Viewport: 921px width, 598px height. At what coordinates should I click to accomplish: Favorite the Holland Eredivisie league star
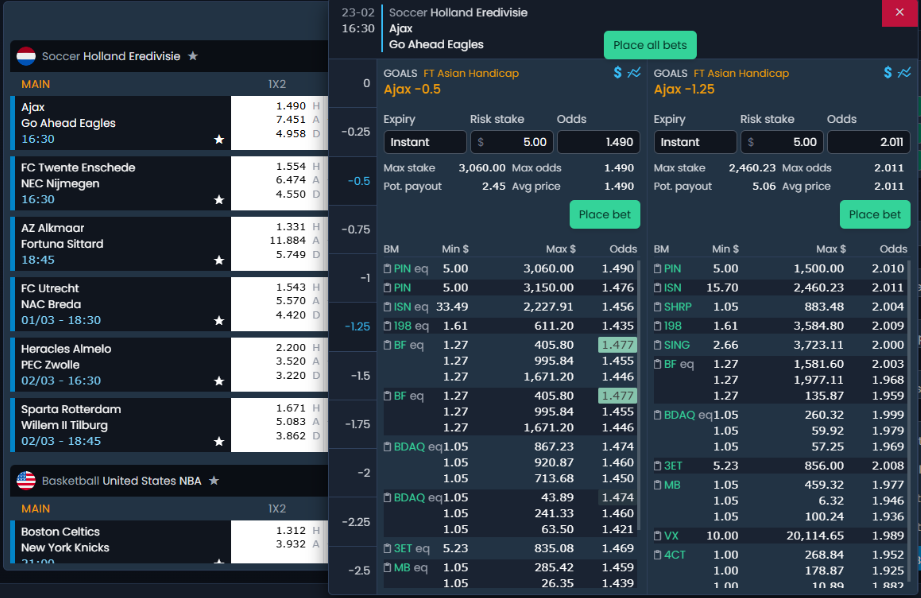[193, 57]
